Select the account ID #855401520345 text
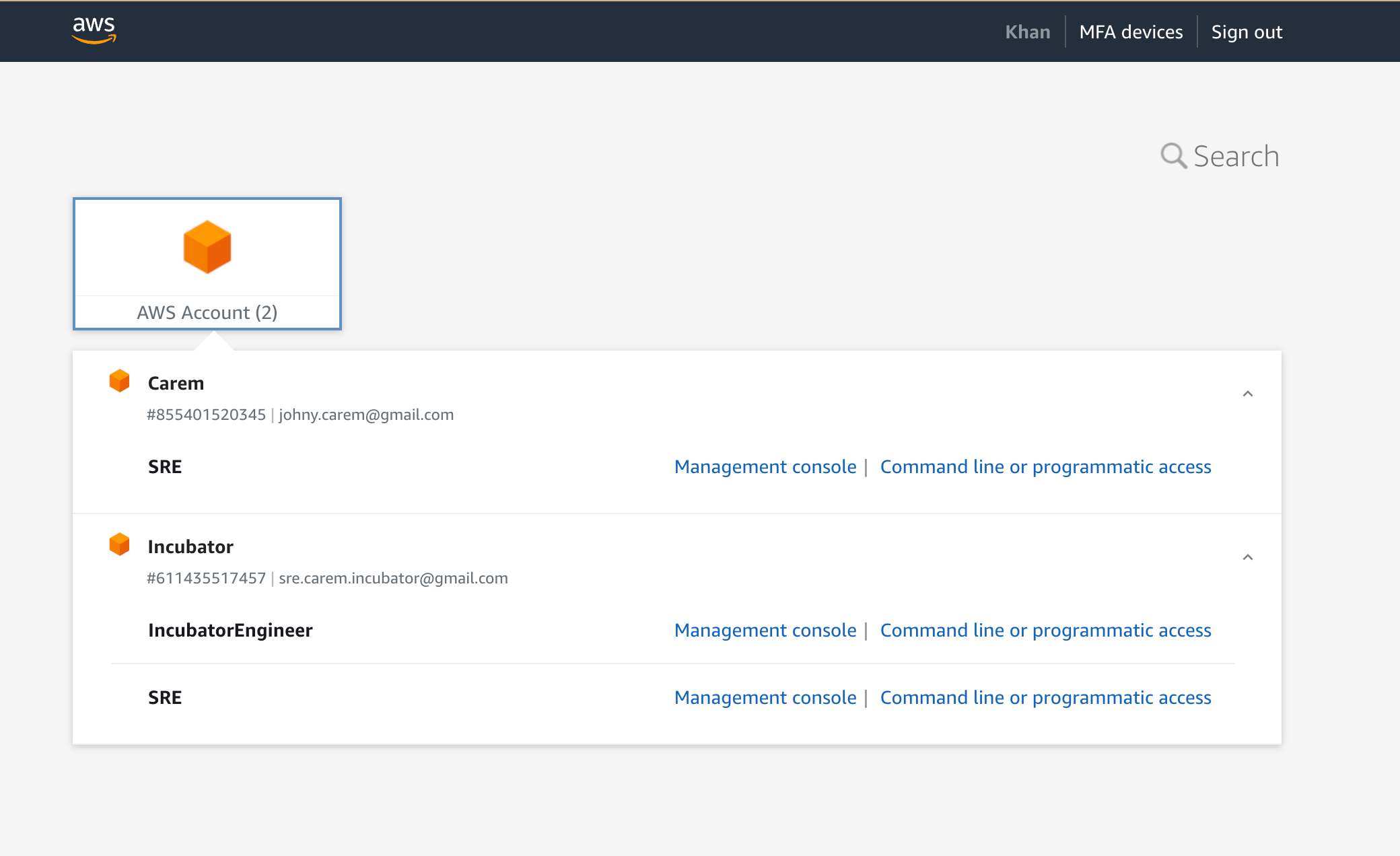Screen dimensions: 1400x856 pos(207,415)
